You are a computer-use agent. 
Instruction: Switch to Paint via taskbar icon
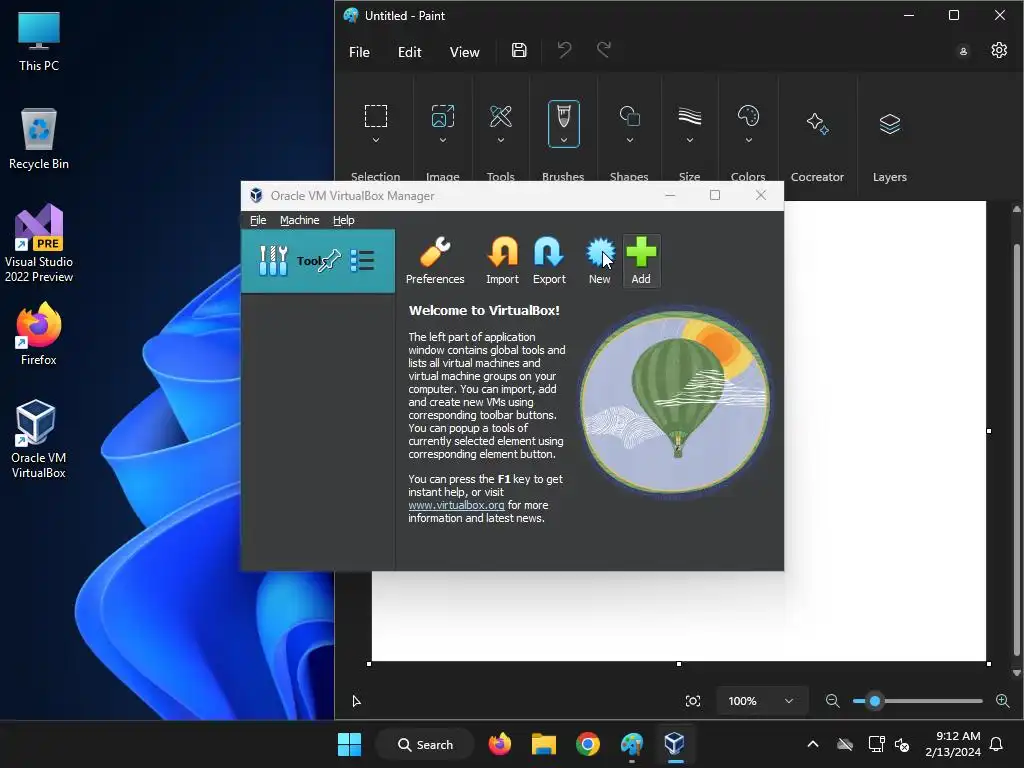(632, 744)
